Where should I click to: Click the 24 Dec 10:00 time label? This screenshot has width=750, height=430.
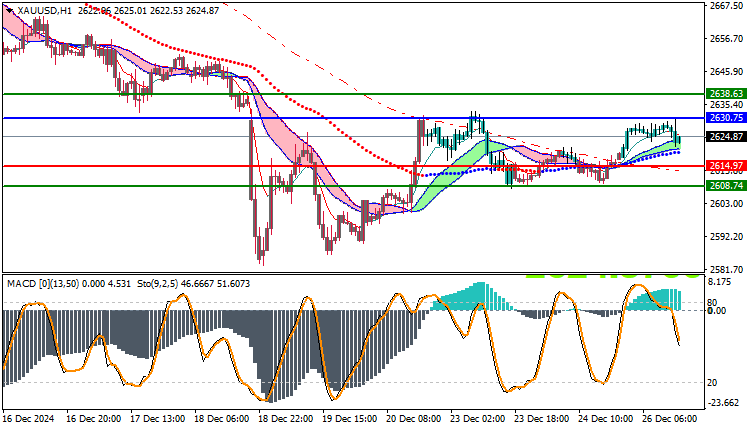coord(606,419)
